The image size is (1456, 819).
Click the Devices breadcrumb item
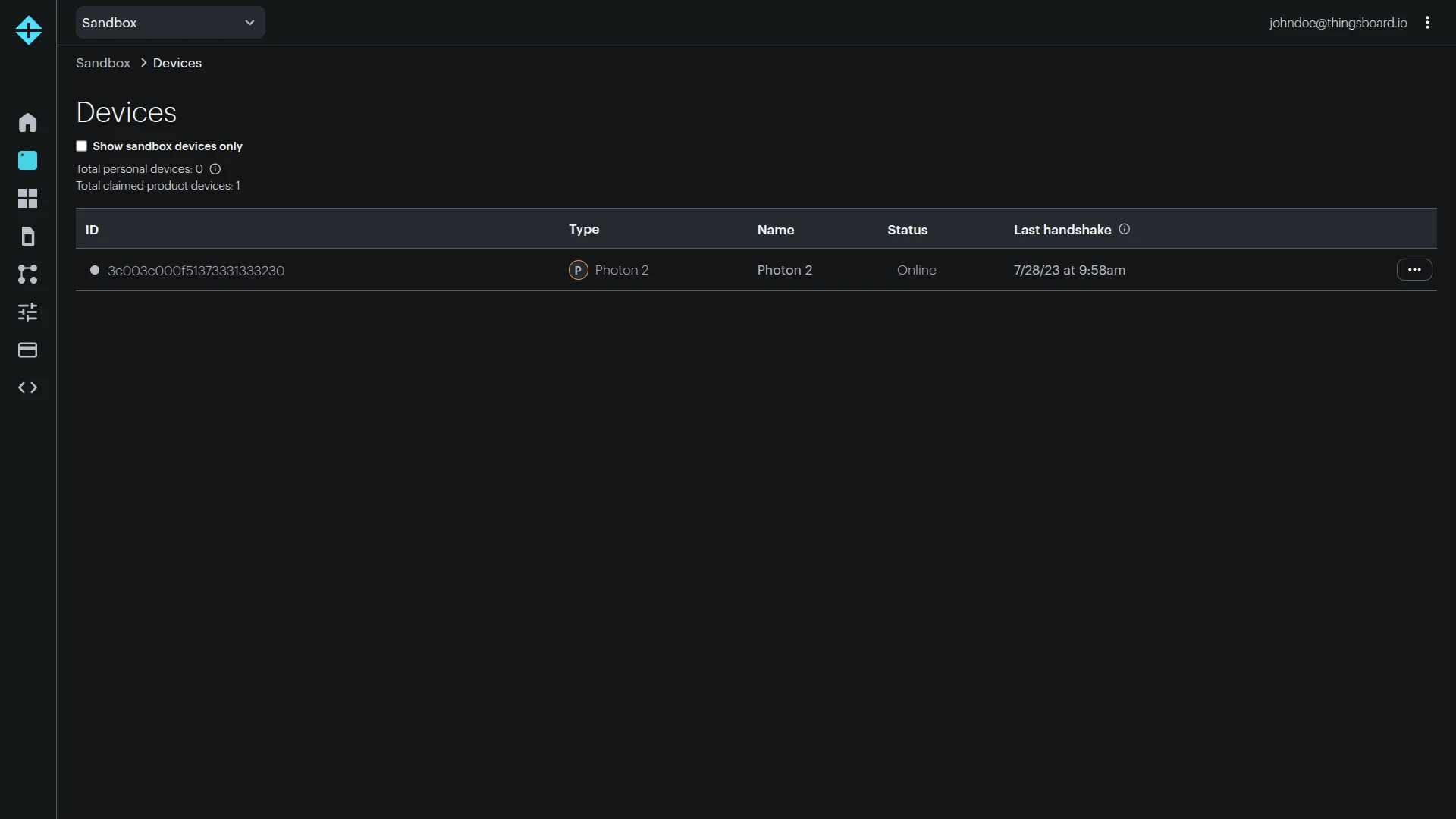pyautogui.click(x=177, y=63)
